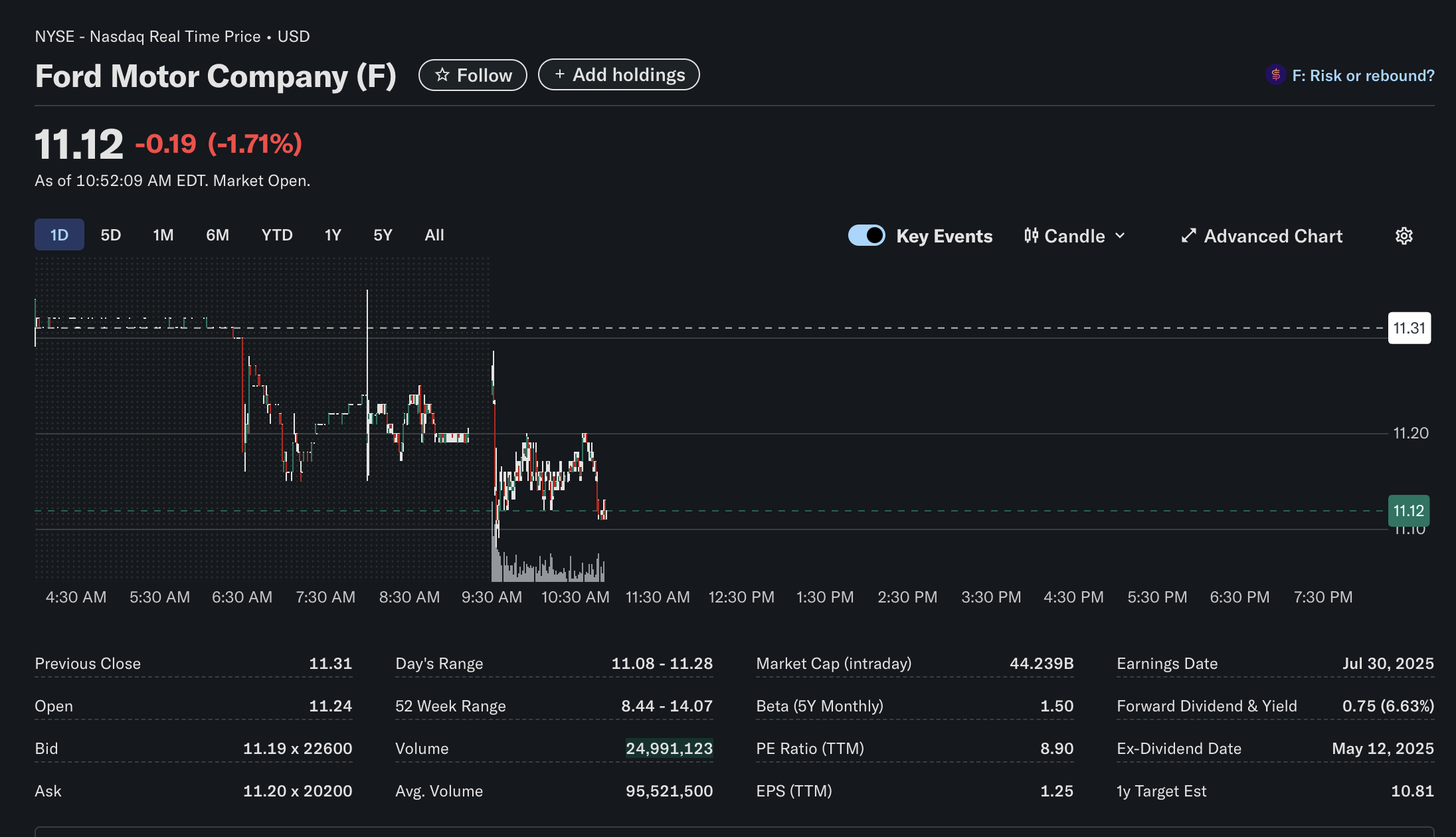Screen dimensions: 1456x837
Task: Click the Market Cap value 44.239B
Action: tap(1042, 664)
